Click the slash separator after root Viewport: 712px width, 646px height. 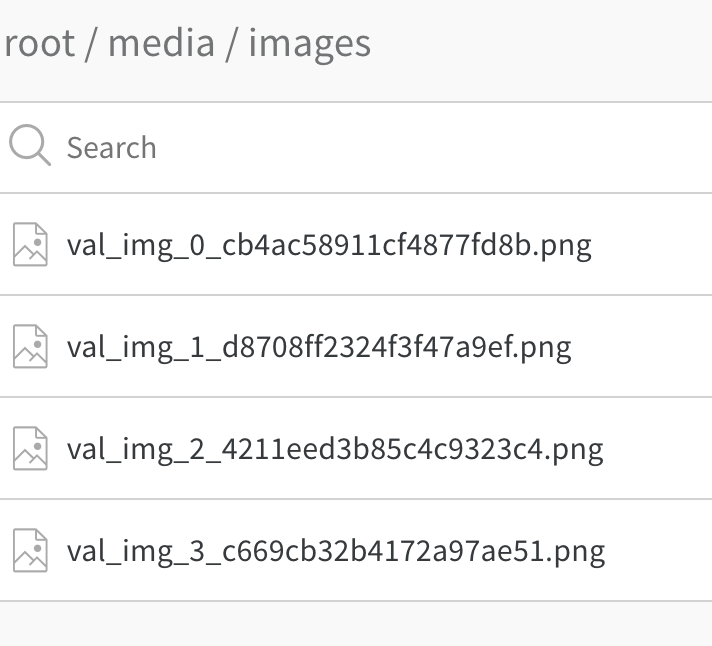click(x=92, y=44)
